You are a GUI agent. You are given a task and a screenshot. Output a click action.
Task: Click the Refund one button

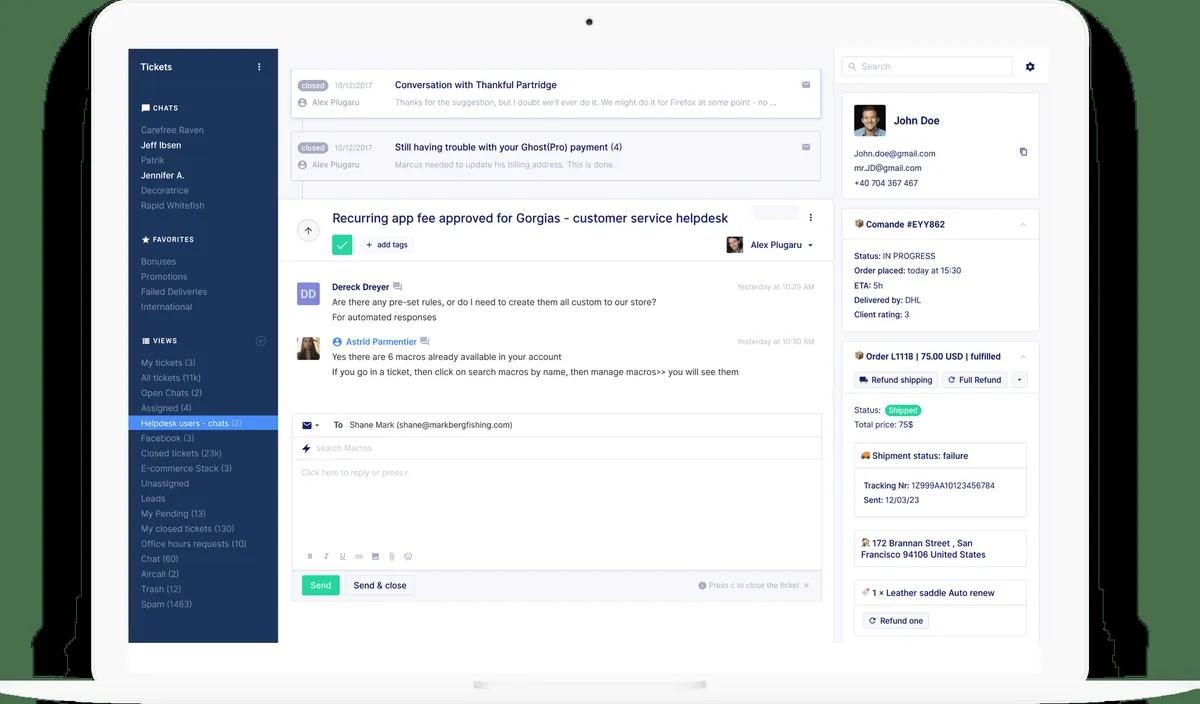tap(896, 621)
